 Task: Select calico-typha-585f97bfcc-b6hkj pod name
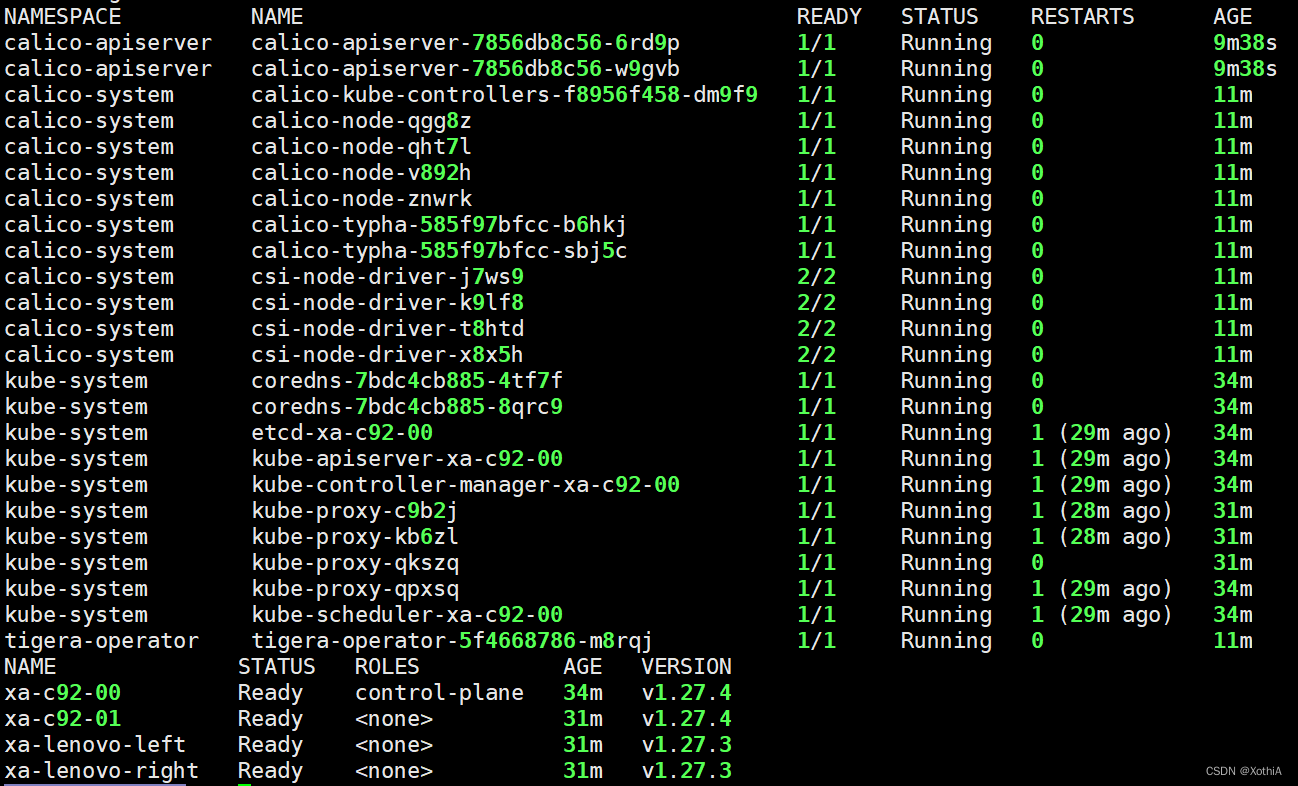pyautogui.click(x=439, y=225)
